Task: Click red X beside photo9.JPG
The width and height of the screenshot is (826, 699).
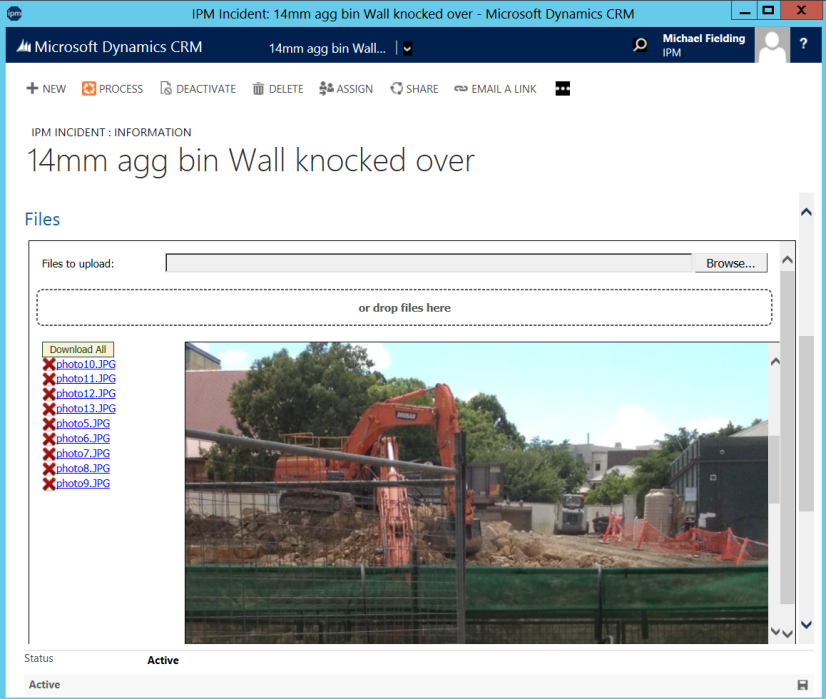Action: point(48,484)
